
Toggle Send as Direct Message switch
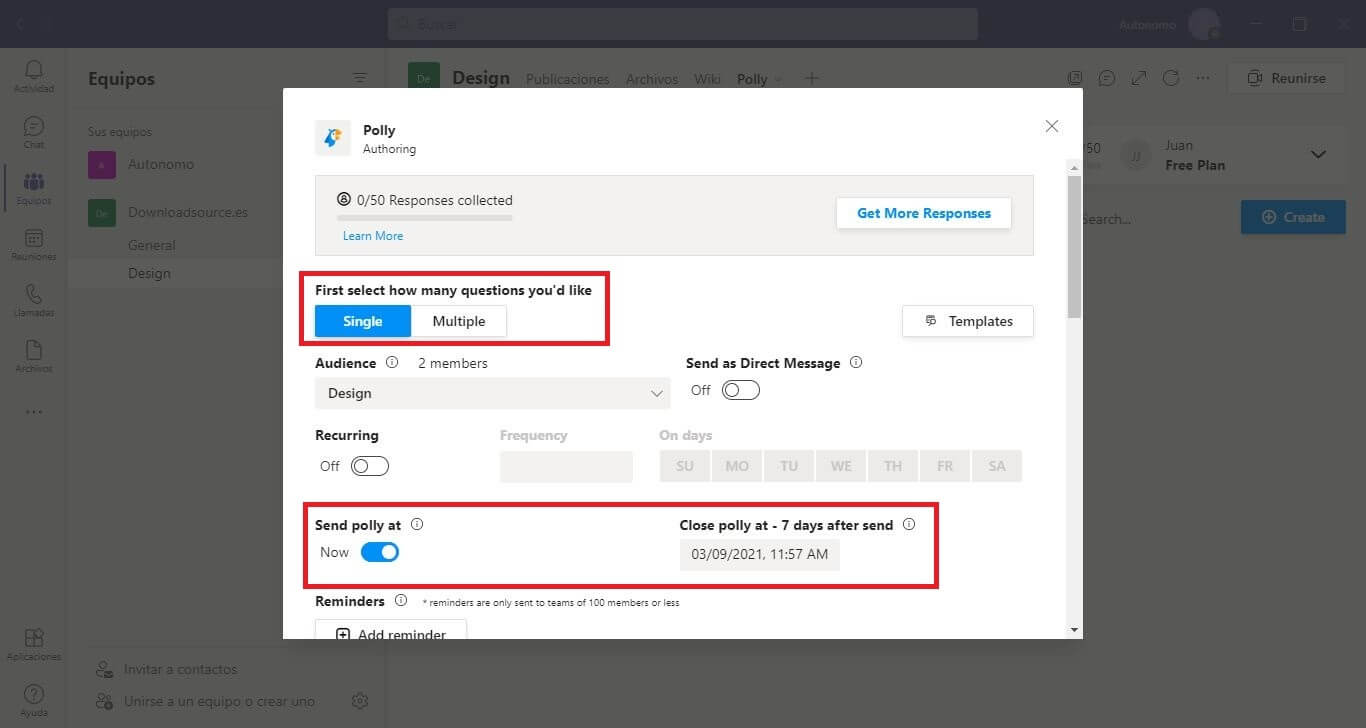click(741, 390)
